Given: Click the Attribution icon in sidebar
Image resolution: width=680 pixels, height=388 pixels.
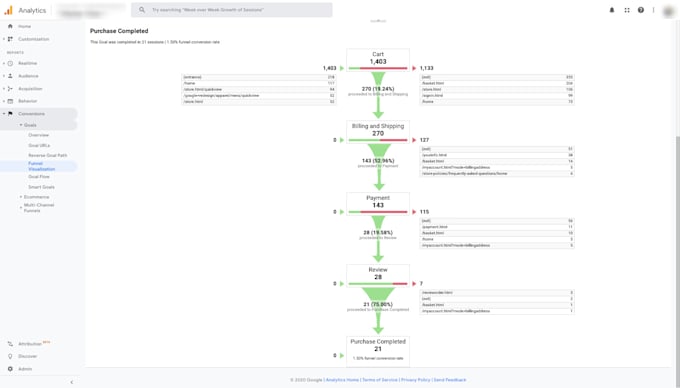Looking at the screenshot, I should pyautogui.click(x=10, y=344).
